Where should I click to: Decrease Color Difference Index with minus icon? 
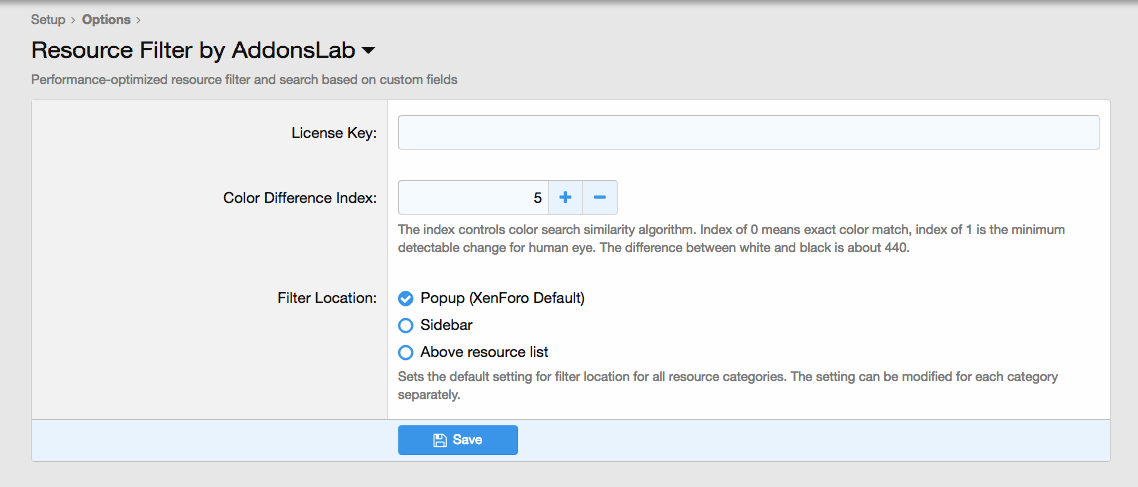[599, 197]
